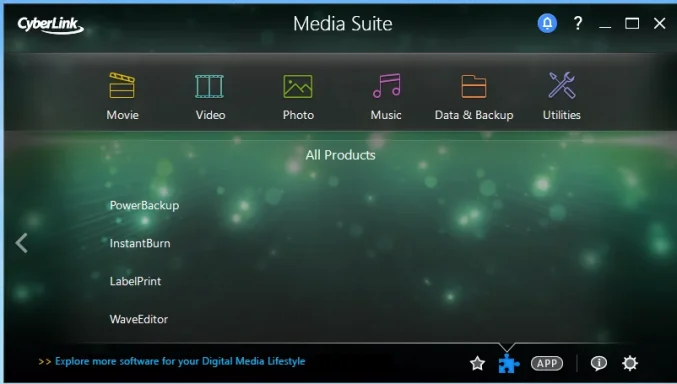Image resolution: width=677 pixels, height=384 pixels.
Task: Open the Utilities category
Action: [561, 96]
